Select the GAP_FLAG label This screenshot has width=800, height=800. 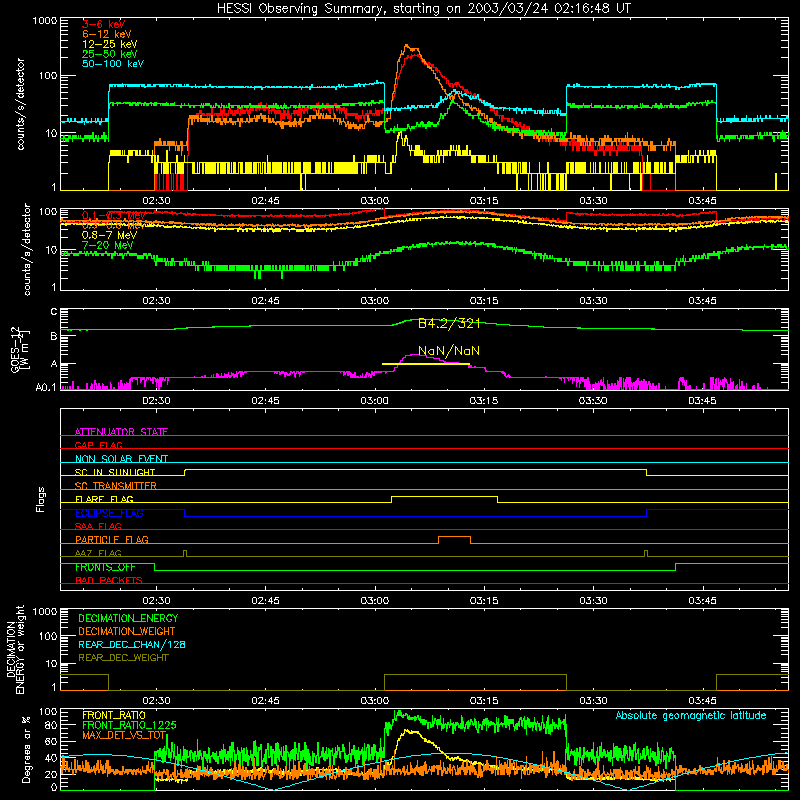(98, 445)
